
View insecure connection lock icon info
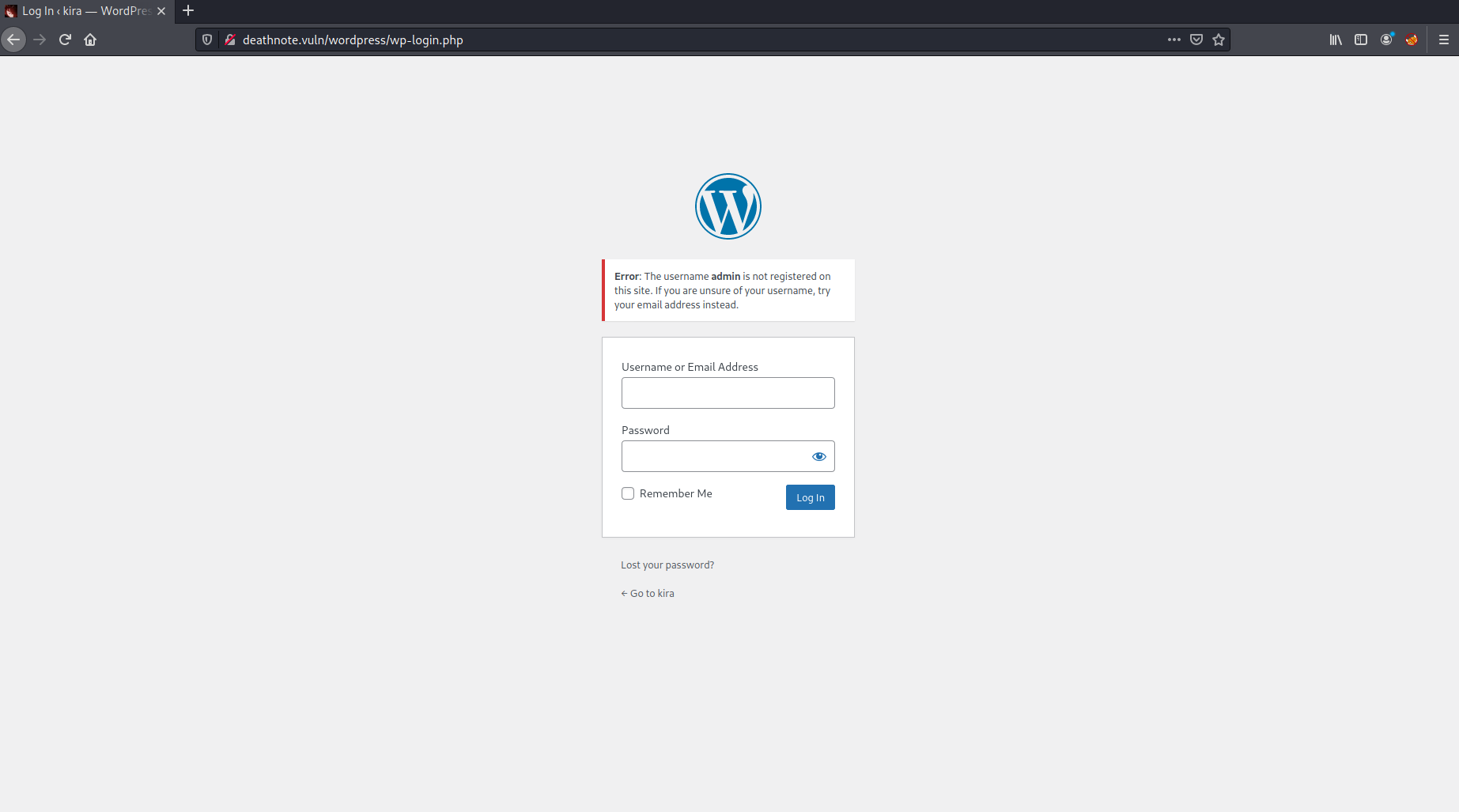pos(230,40)
